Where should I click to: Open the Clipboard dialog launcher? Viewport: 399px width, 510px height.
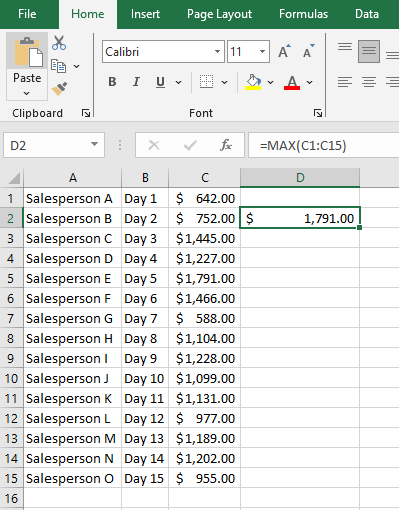[x=86, y=113]
